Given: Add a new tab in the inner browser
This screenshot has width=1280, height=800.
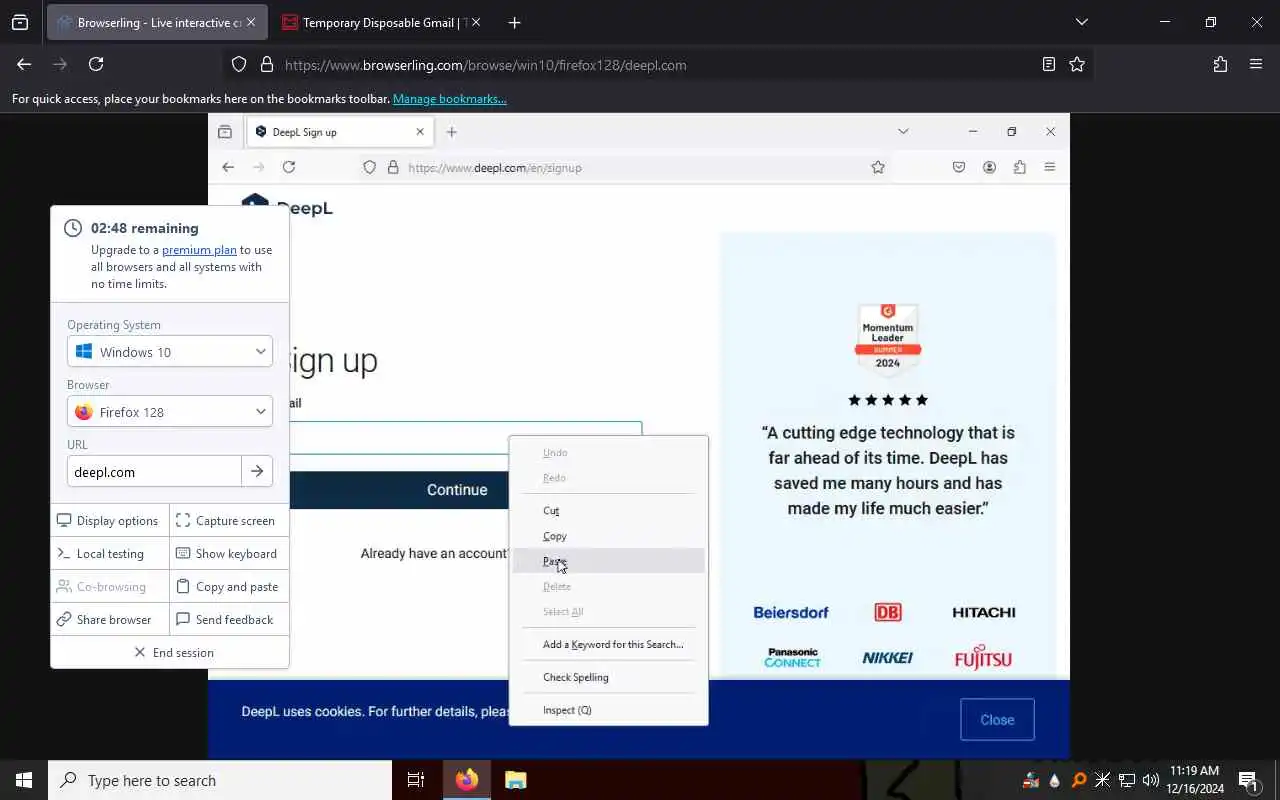Looking at the screenshot, I should [451, 132].
